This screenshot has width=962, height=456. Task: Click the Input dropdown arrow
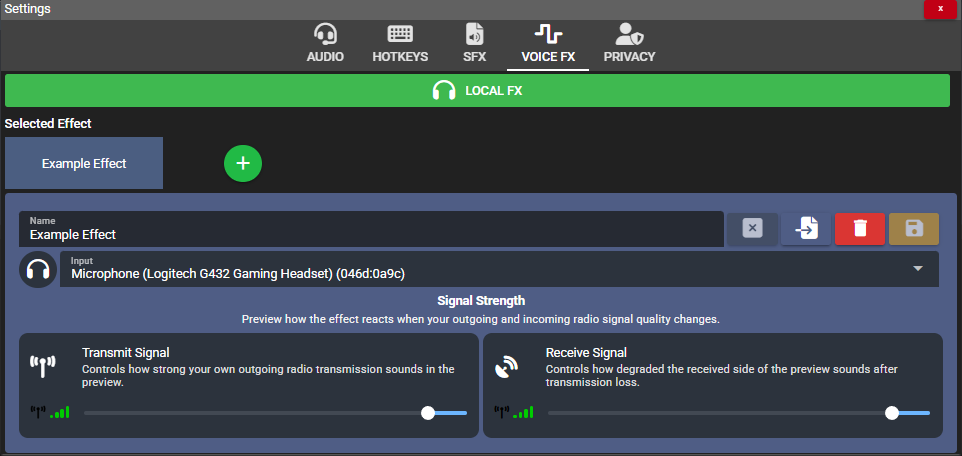coord(918,269)
